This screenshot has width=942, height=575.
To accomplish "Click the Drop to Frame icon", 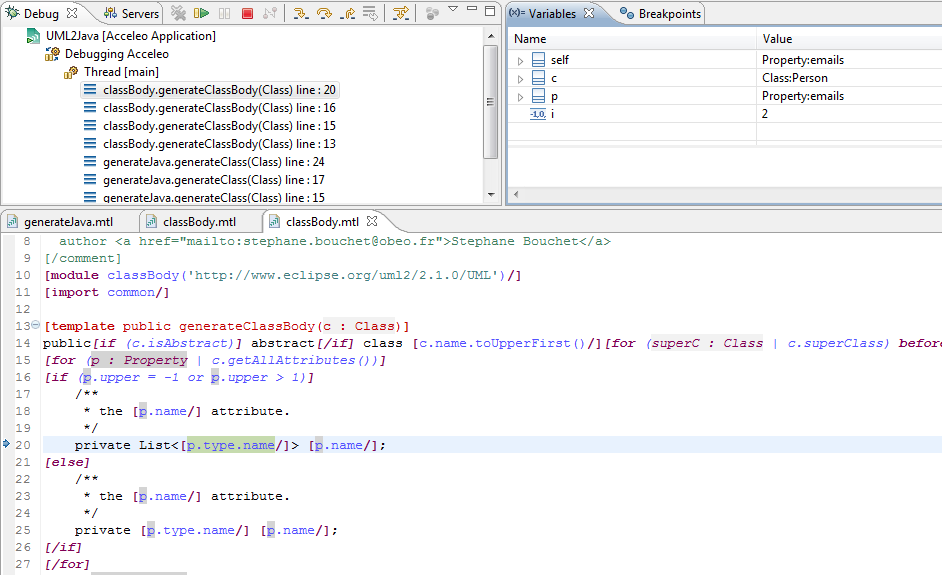I will point(370,13).
